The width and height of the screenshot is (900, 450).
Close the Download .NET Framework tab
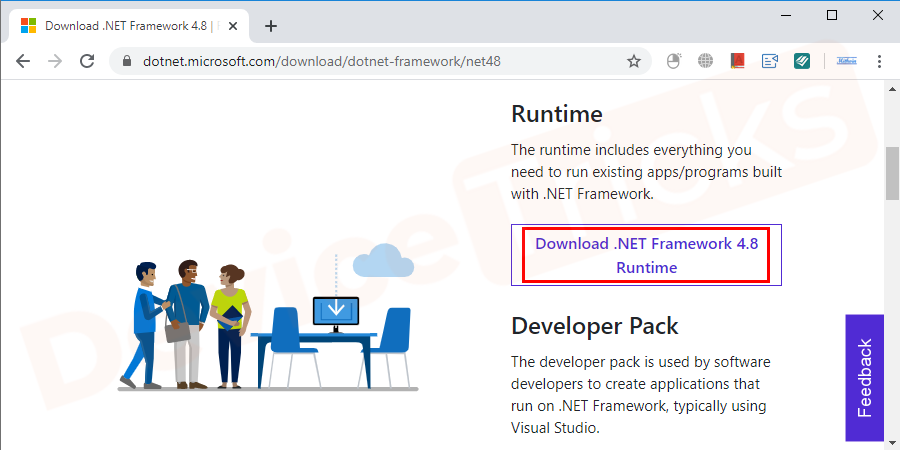click(232, 26)
